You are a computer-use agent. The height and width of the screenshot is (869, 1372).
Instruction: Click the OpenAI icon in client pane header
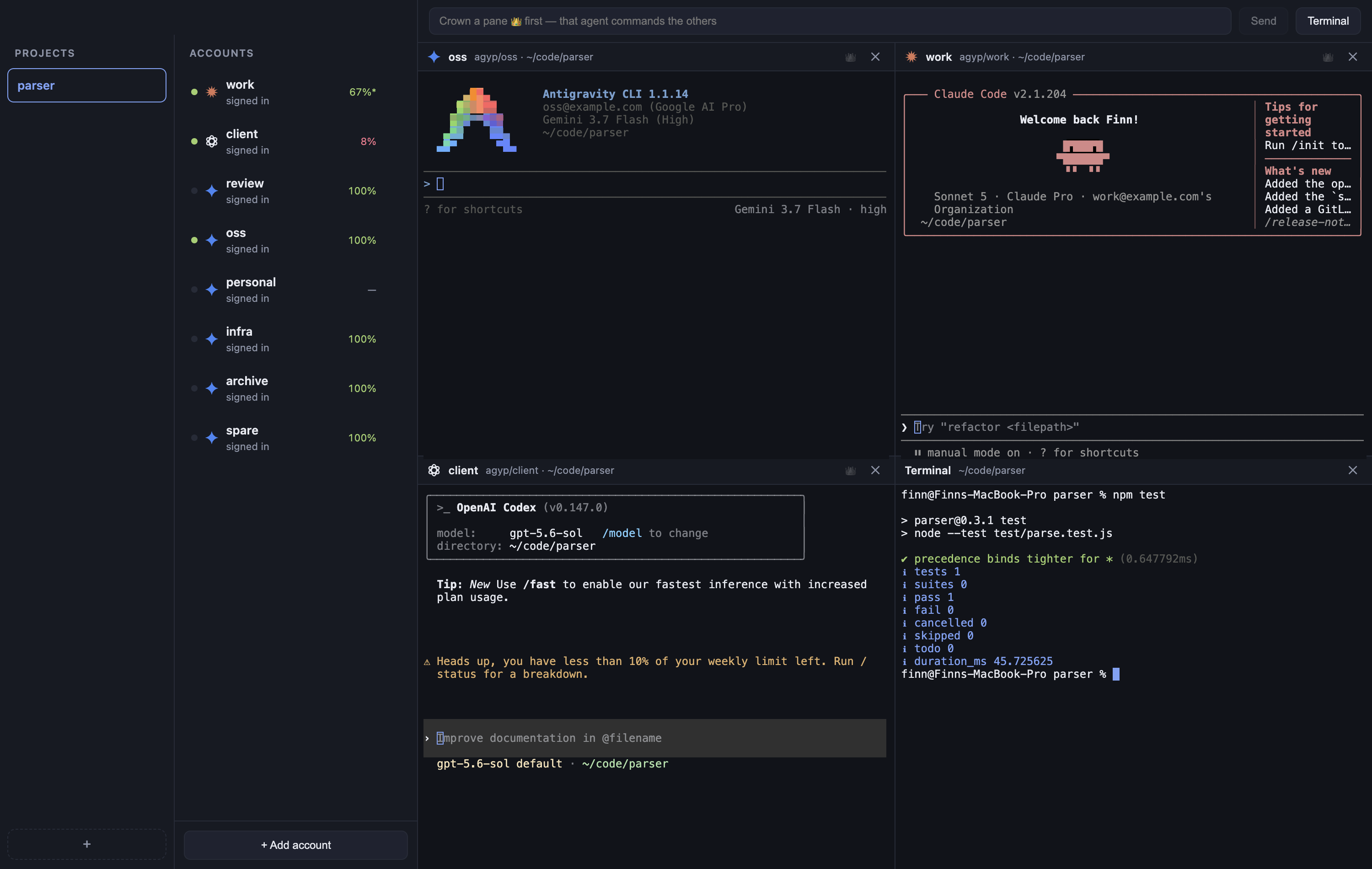(x=434, y=470)
